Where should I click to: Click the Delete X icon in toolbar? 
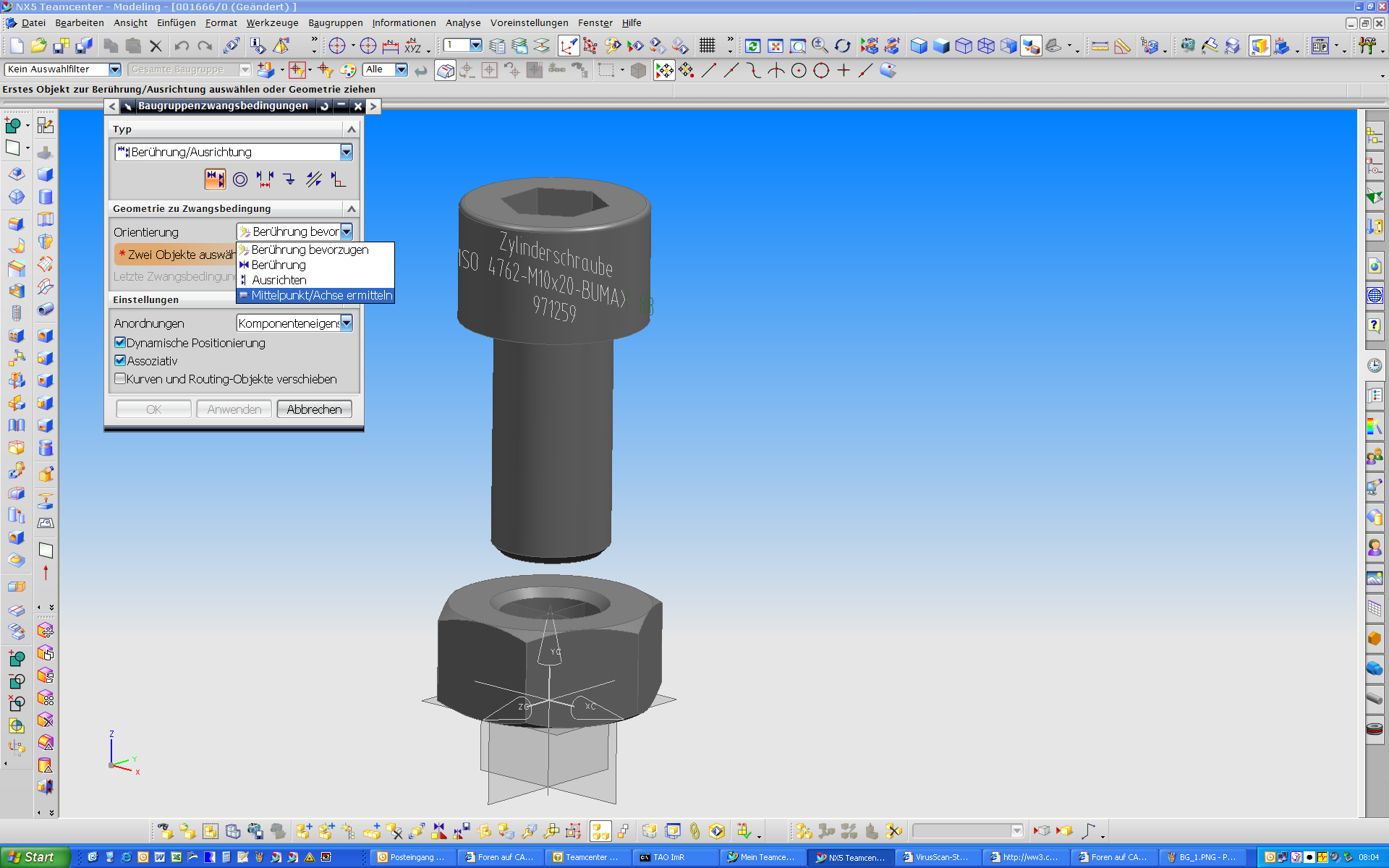click(x=156, y=46)
